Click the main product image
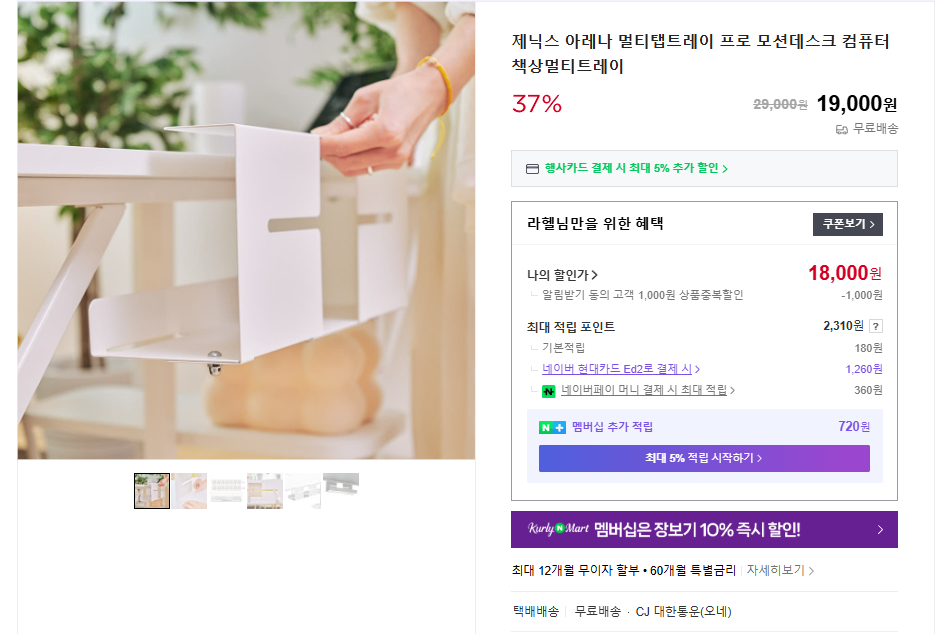 coord(246,230)
